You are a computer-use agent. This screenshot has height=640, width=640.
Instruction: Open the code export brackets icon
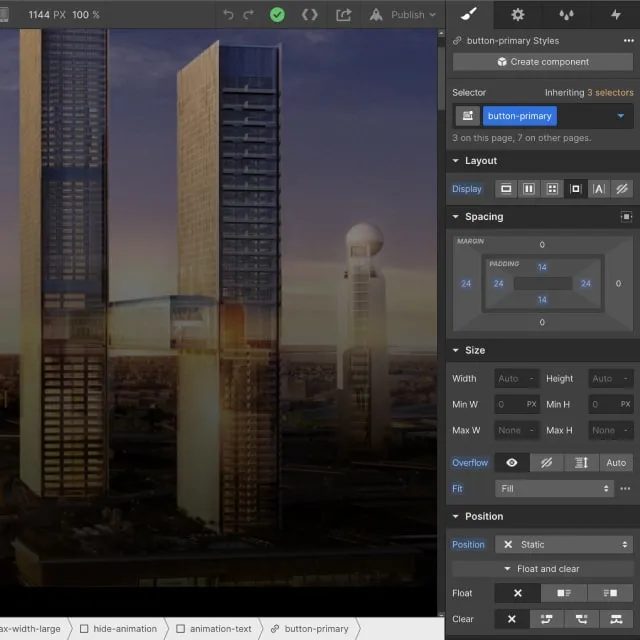click(309, 15)
